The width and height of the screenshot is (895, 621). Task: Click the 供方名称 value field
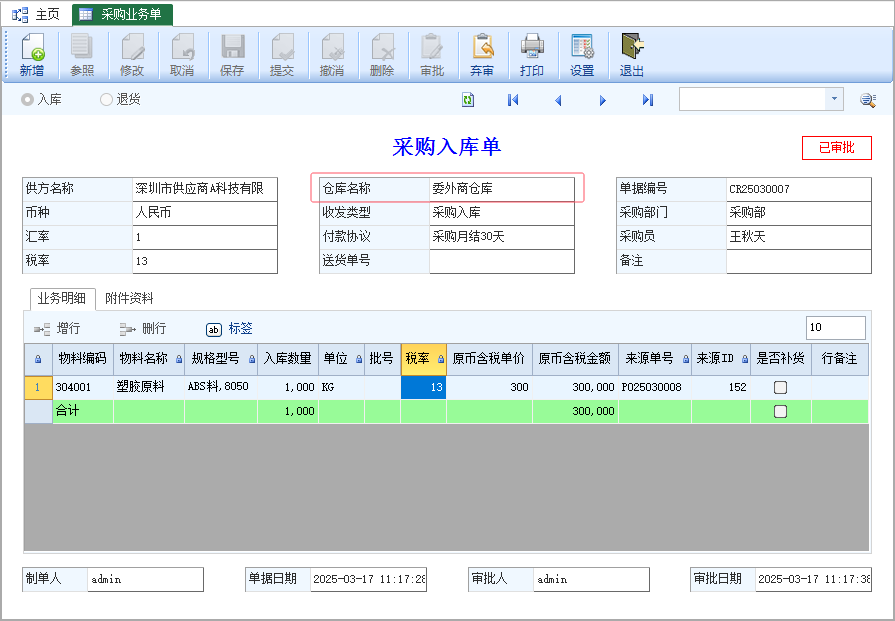tap(205, 189)
